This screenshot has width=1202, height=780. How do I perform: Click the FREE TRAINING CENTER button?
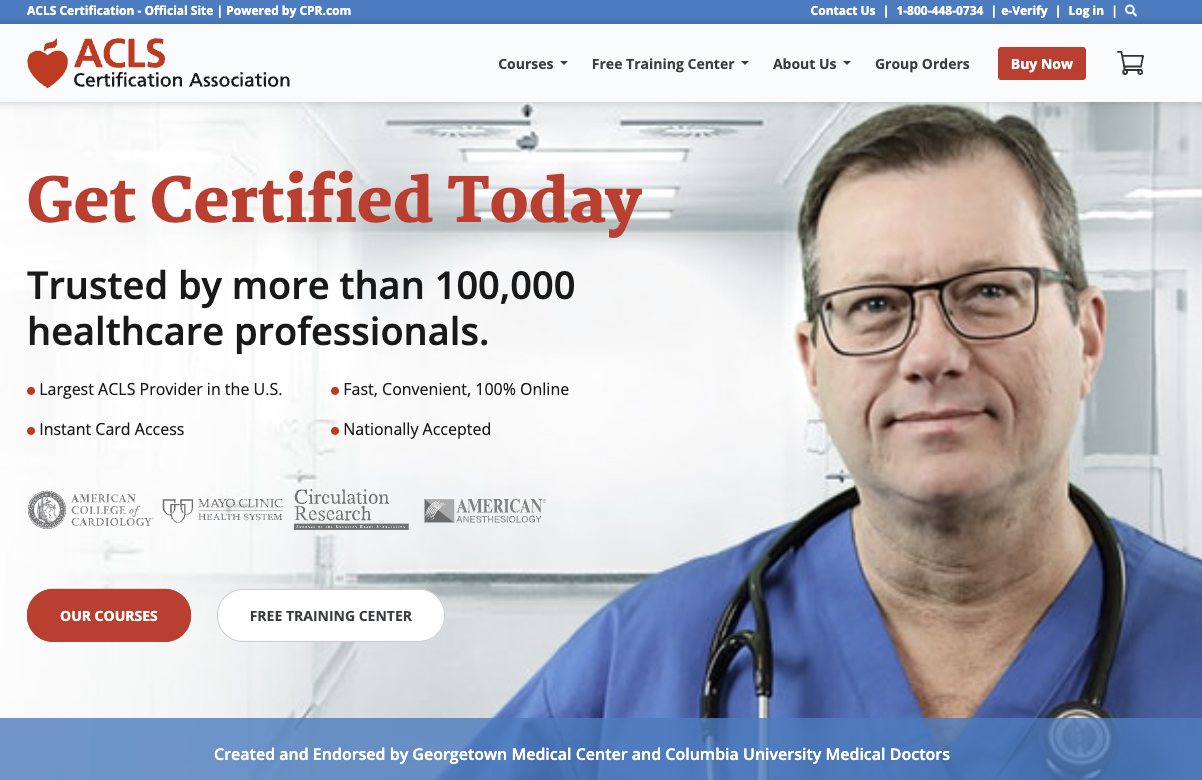click(331, 615)
